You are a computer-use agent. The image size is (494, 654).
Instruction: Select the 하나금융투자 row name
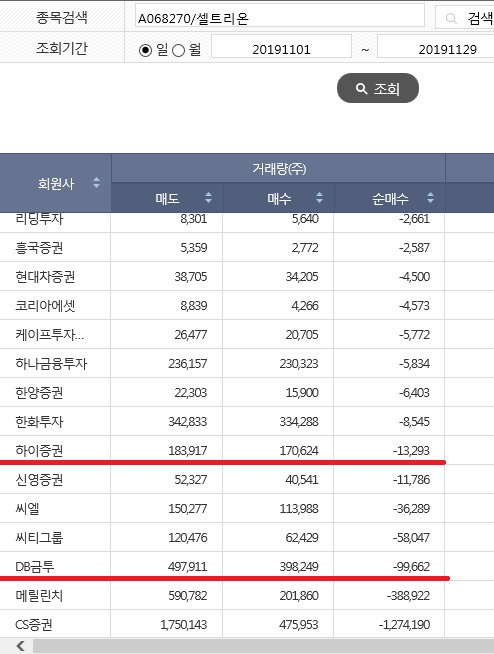(x=51, y=364)
